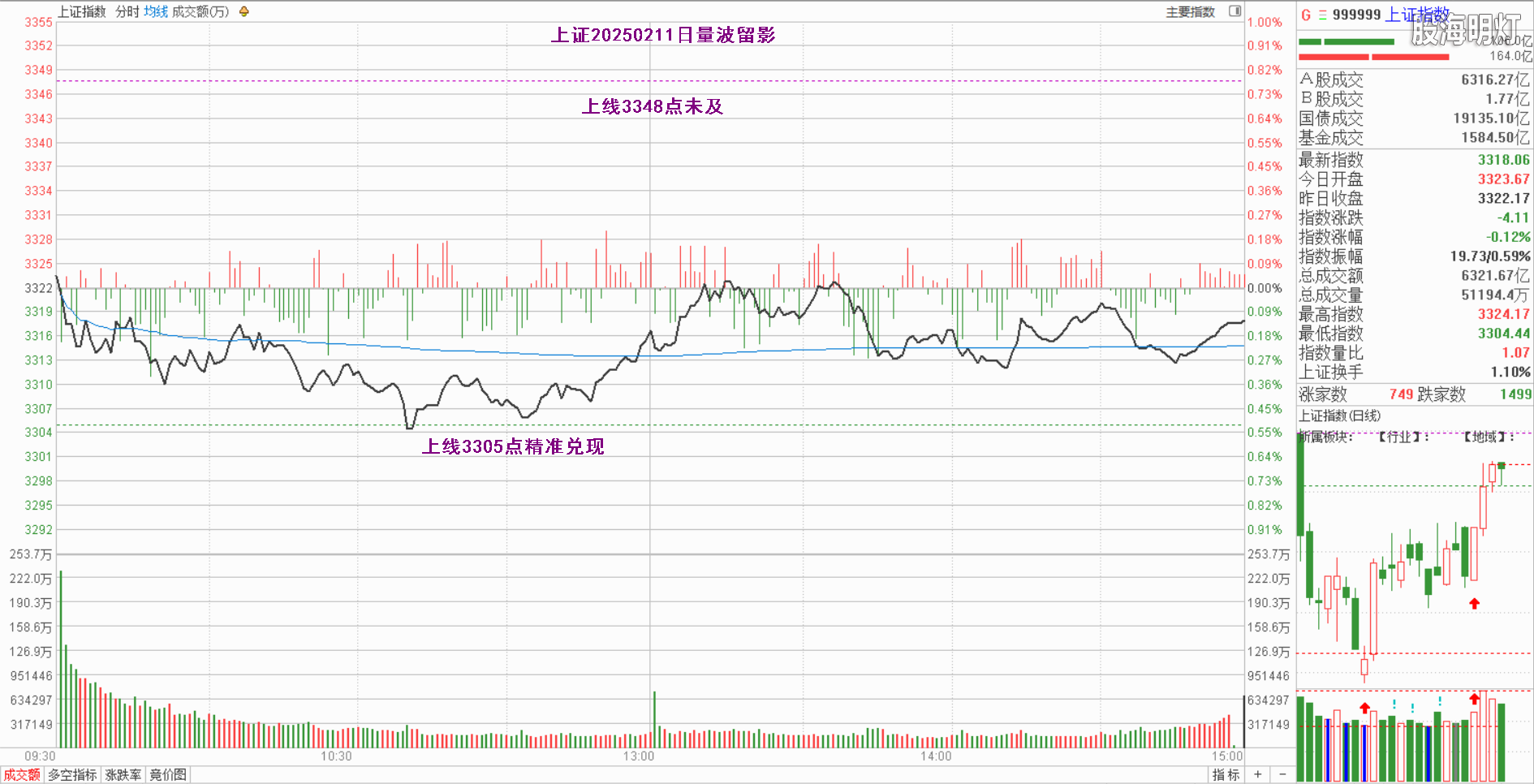Click the 上证指数 link in header
The height and width of the screenshot is (784, 1534).
pos(1417,15)
